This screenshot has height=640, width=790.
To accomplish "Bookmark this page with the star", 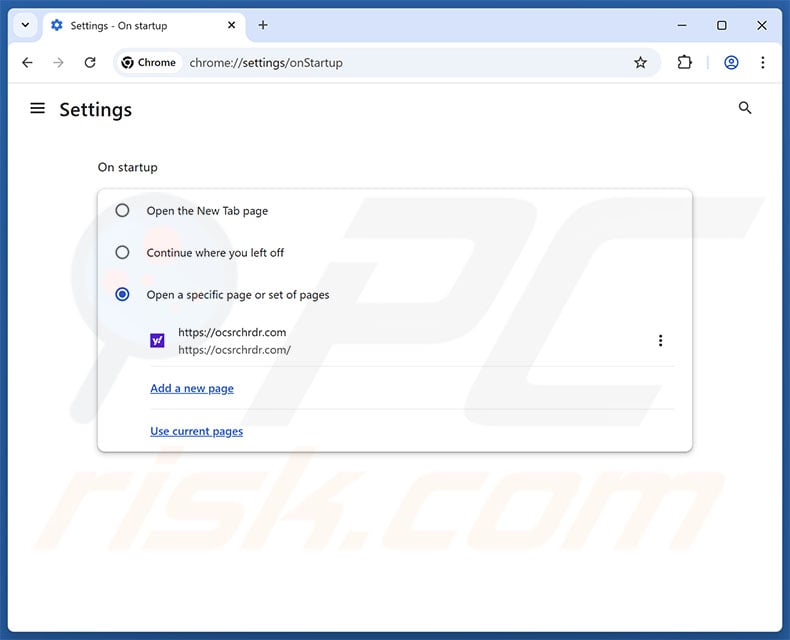I will (640, 62).
